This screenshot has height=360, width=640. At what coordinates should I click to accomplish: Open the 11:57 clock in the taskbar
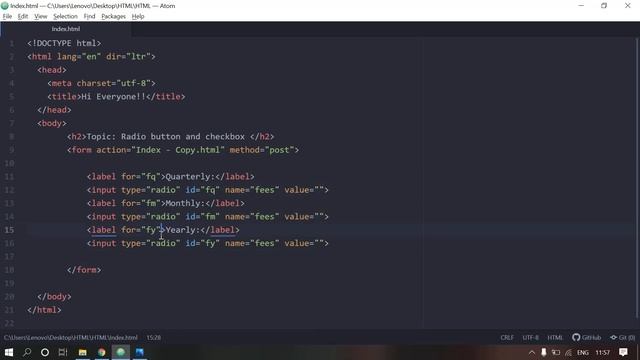click(602, 352)
